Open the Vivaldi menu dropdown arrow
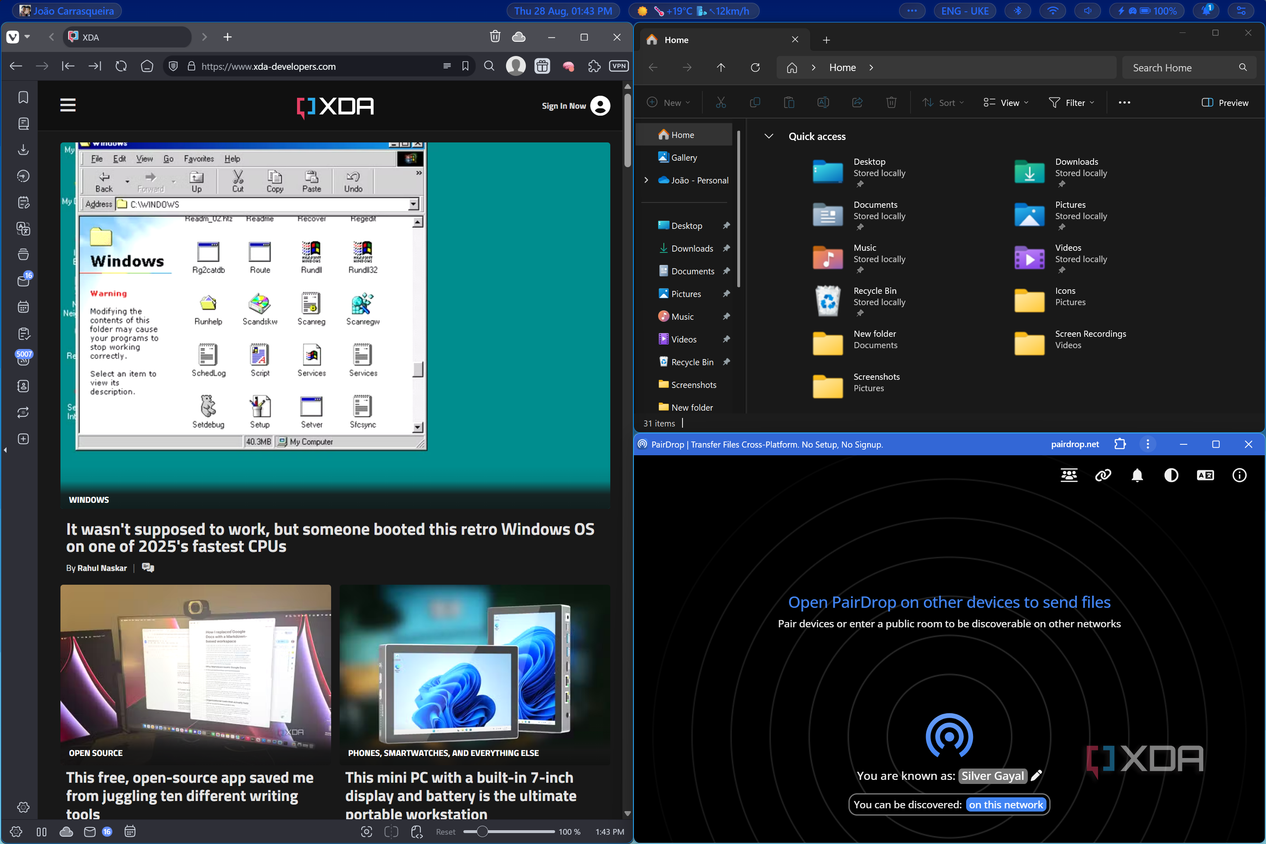Image resolution: width=1266 pixels, height=844 pixels. point(27,37)
